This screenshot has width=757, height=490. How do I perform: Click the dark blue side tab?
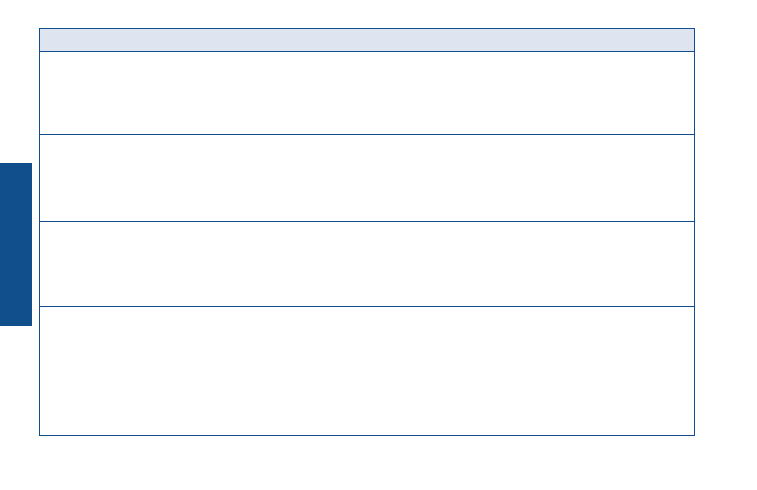tap(16, 244)
